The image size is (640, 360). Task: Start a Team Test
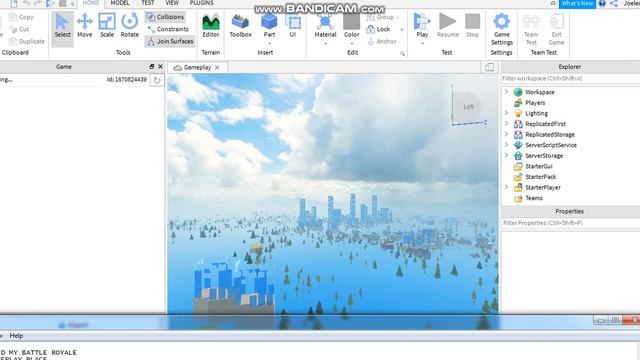pyautogui.click(x=531, y=29)
